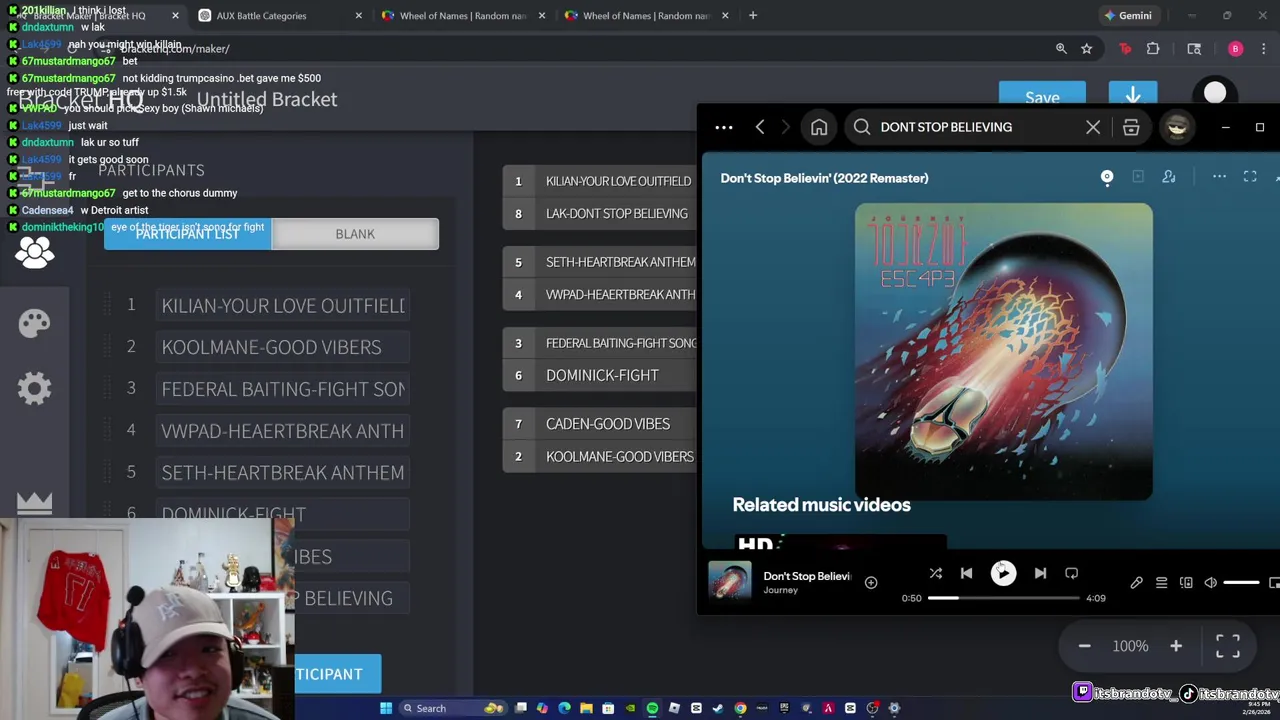The height and width of the screenshot is (720, 1280).
Task: Click the Spotify search box text
Action: pos(946,127)
